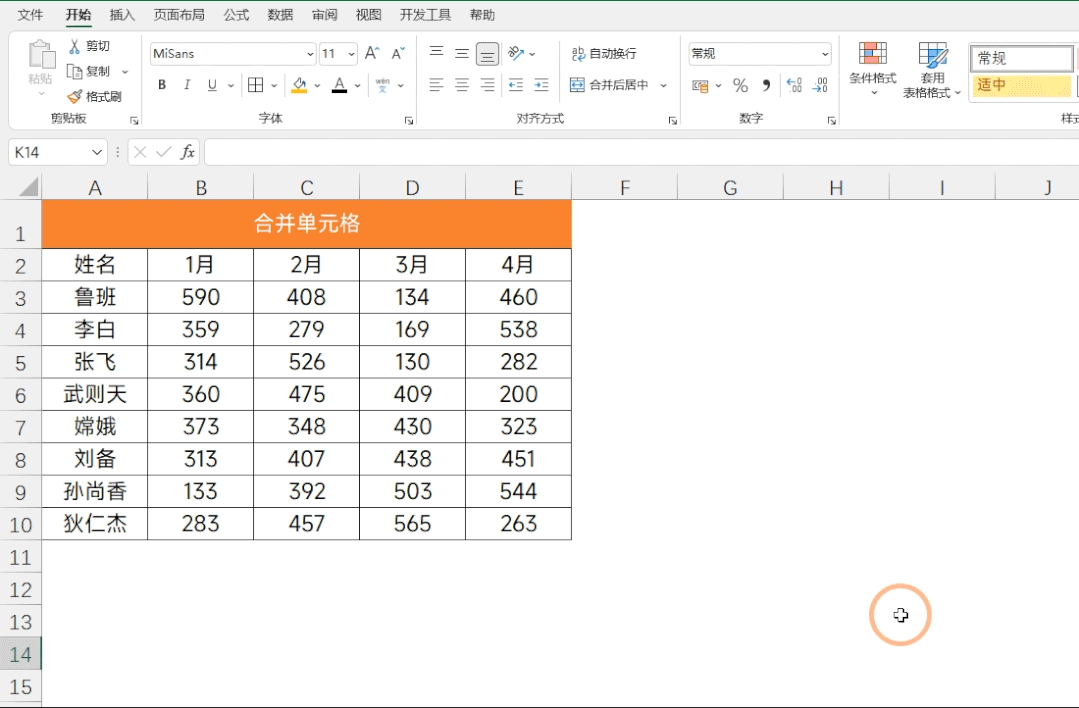Toggle bottom vertical alignment button

point(487,54)
